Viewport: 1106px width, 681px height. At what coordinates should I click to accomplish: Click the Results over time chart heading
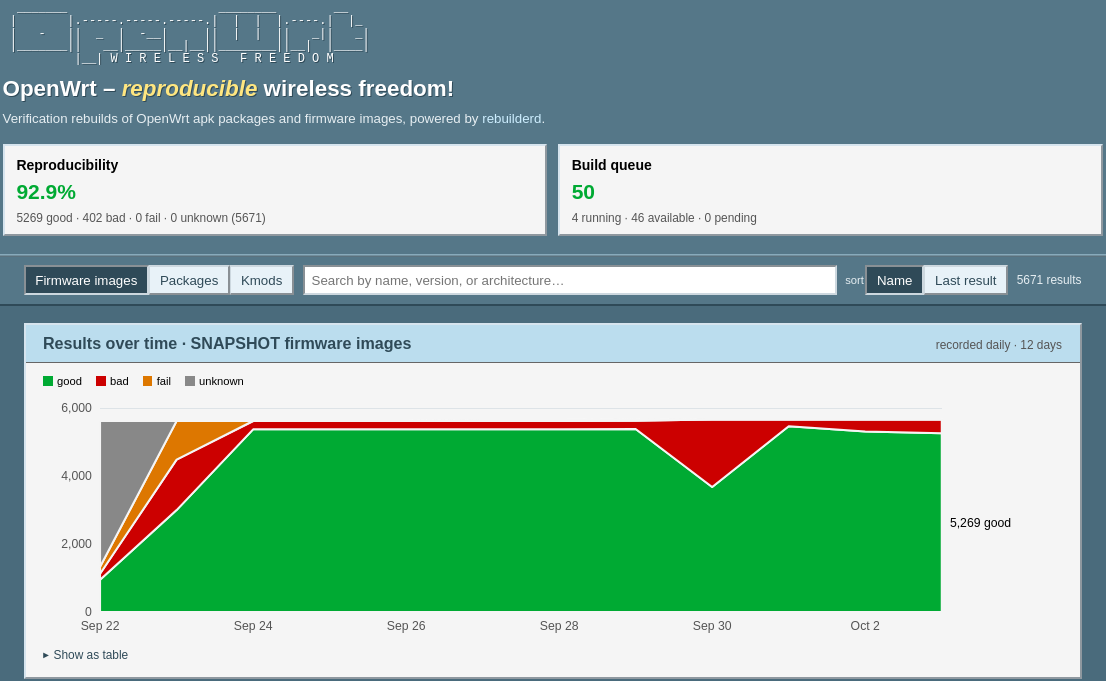[x=227, y=344]
